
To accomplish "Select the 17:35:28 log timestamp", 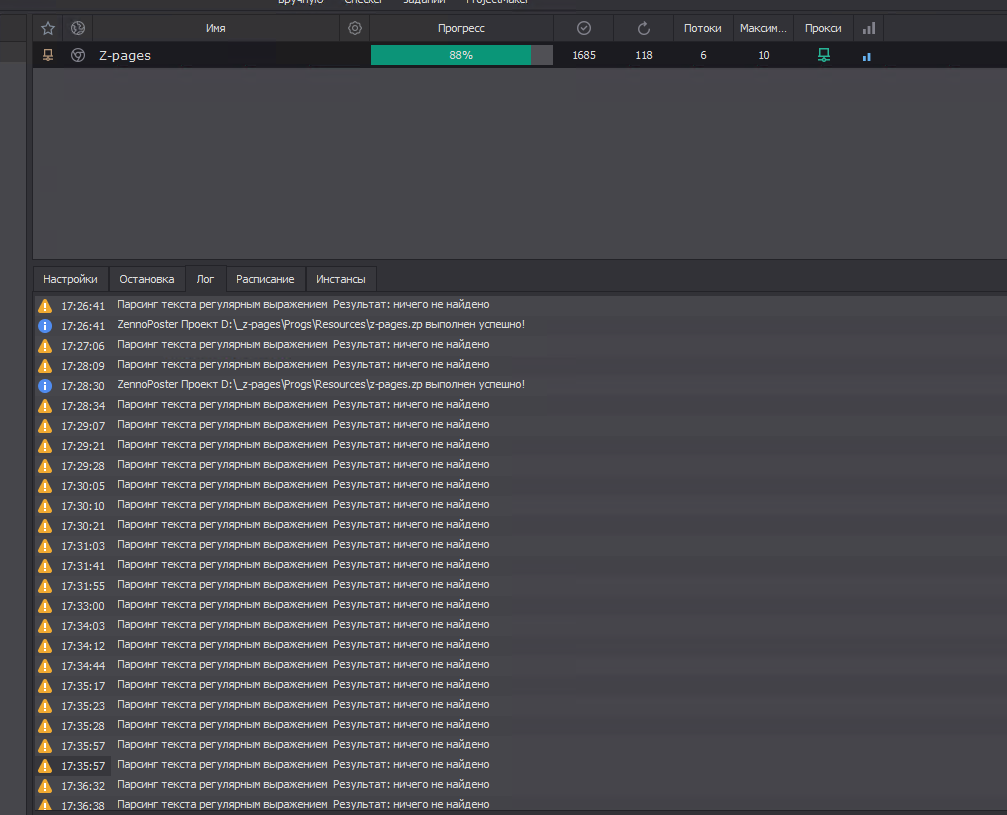I will click(x=83, y=726).
